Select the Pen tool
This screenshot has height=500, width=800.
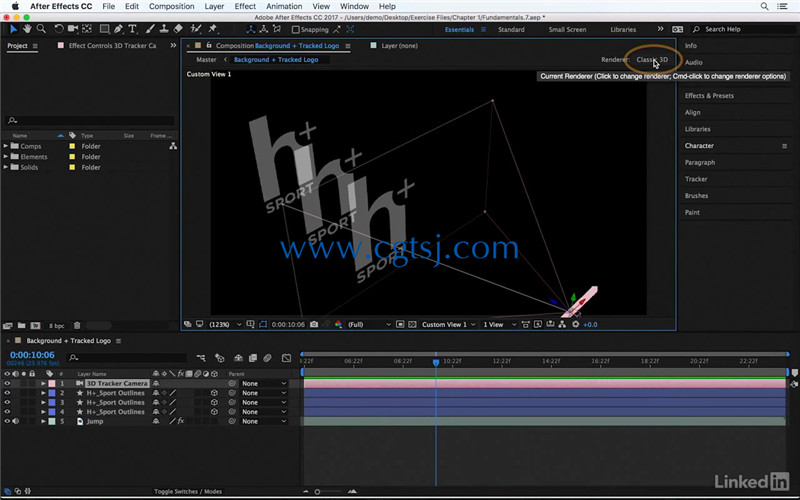(x=118, y=29)
